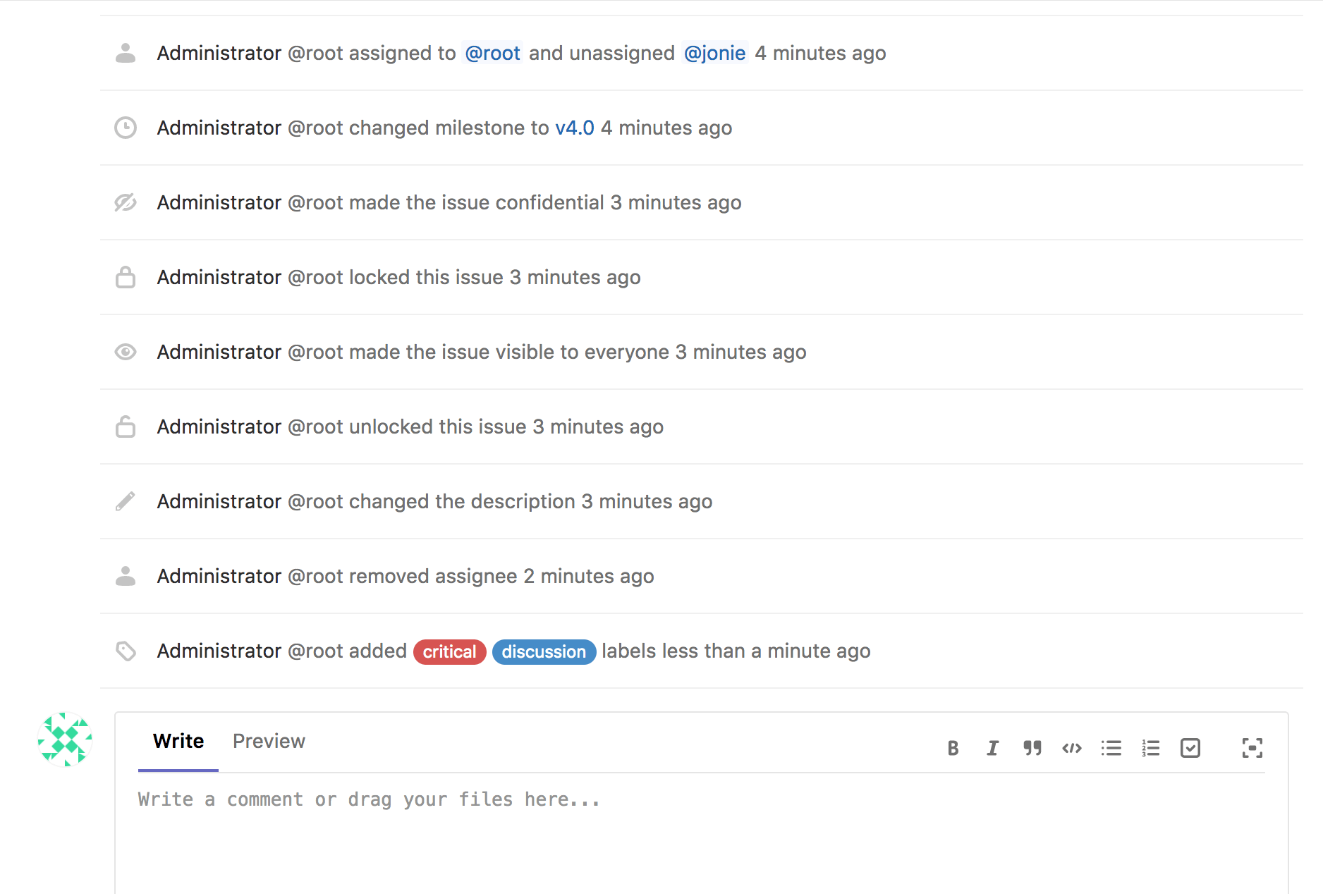Click the bold formatting icon
The width and height of the screenshot is (1323, 896).
pos(953,748)
